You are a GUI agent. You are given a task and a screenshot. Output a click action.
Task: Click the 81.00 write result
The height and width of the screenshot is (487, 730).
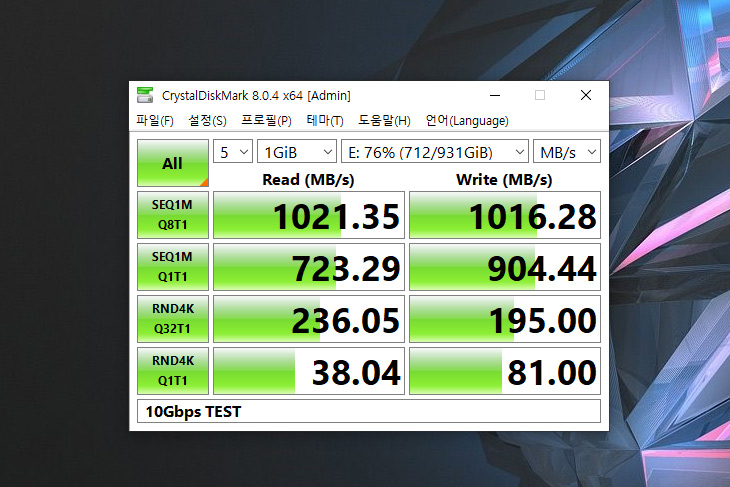pyautogui.click(x=505, y=371)
